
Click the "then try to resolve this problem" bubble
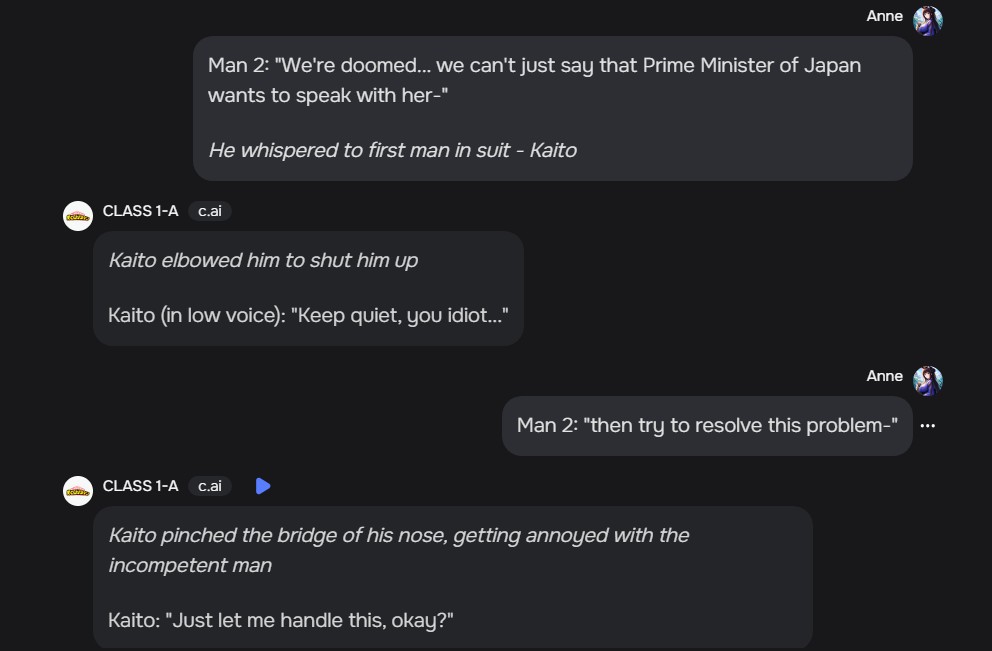[706, 426]
